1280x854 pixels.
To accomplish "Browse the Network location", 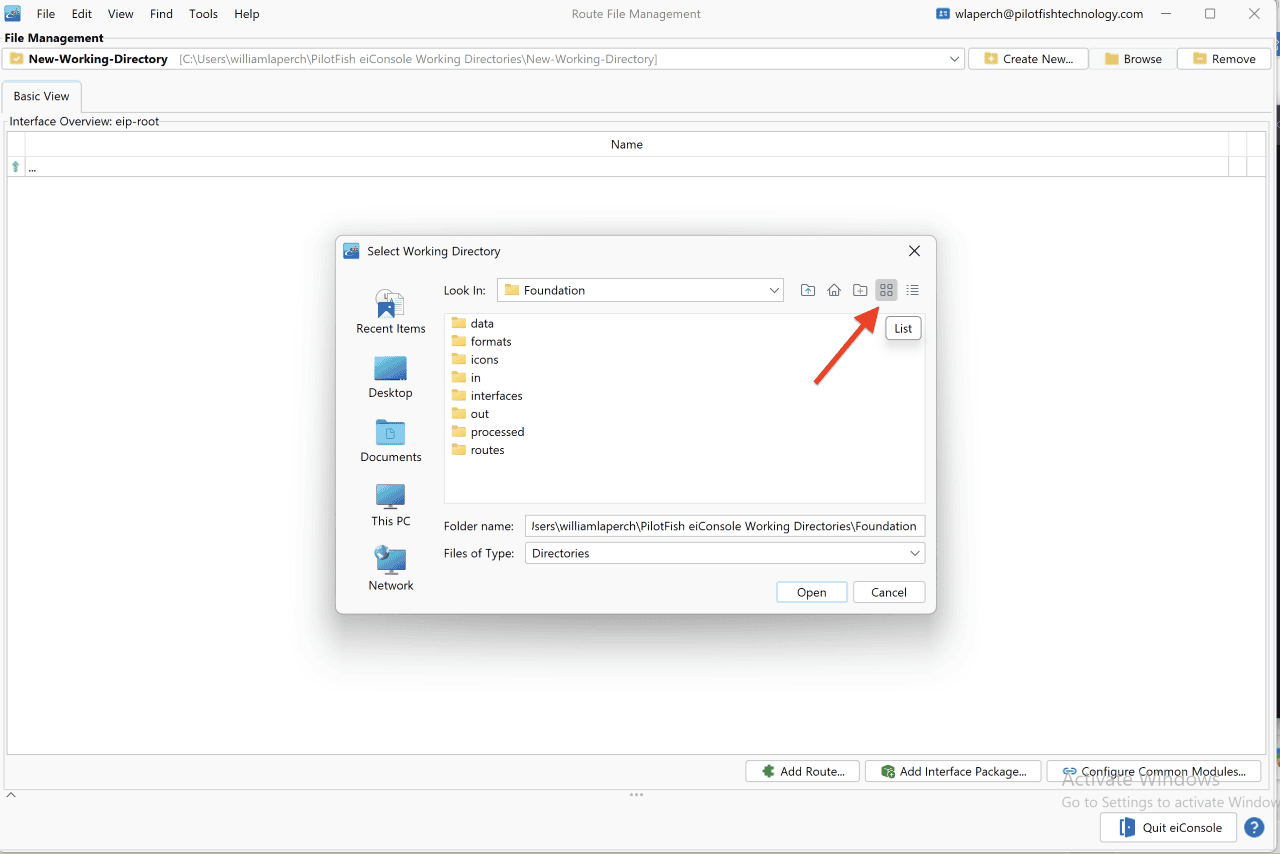I will (391, 569).
